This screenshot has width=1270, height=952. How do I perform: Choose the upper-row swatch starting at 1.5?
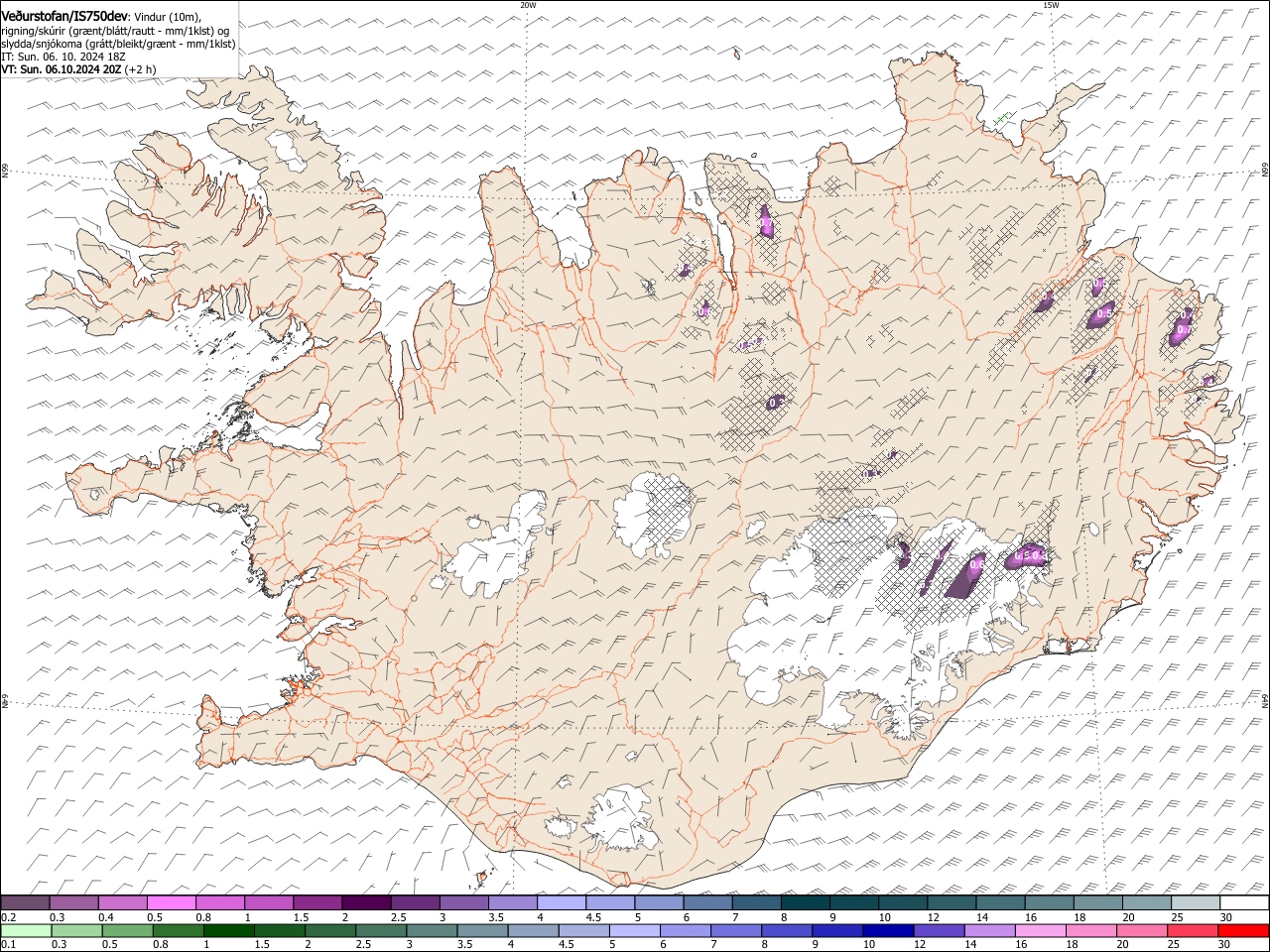pos(317,903)
